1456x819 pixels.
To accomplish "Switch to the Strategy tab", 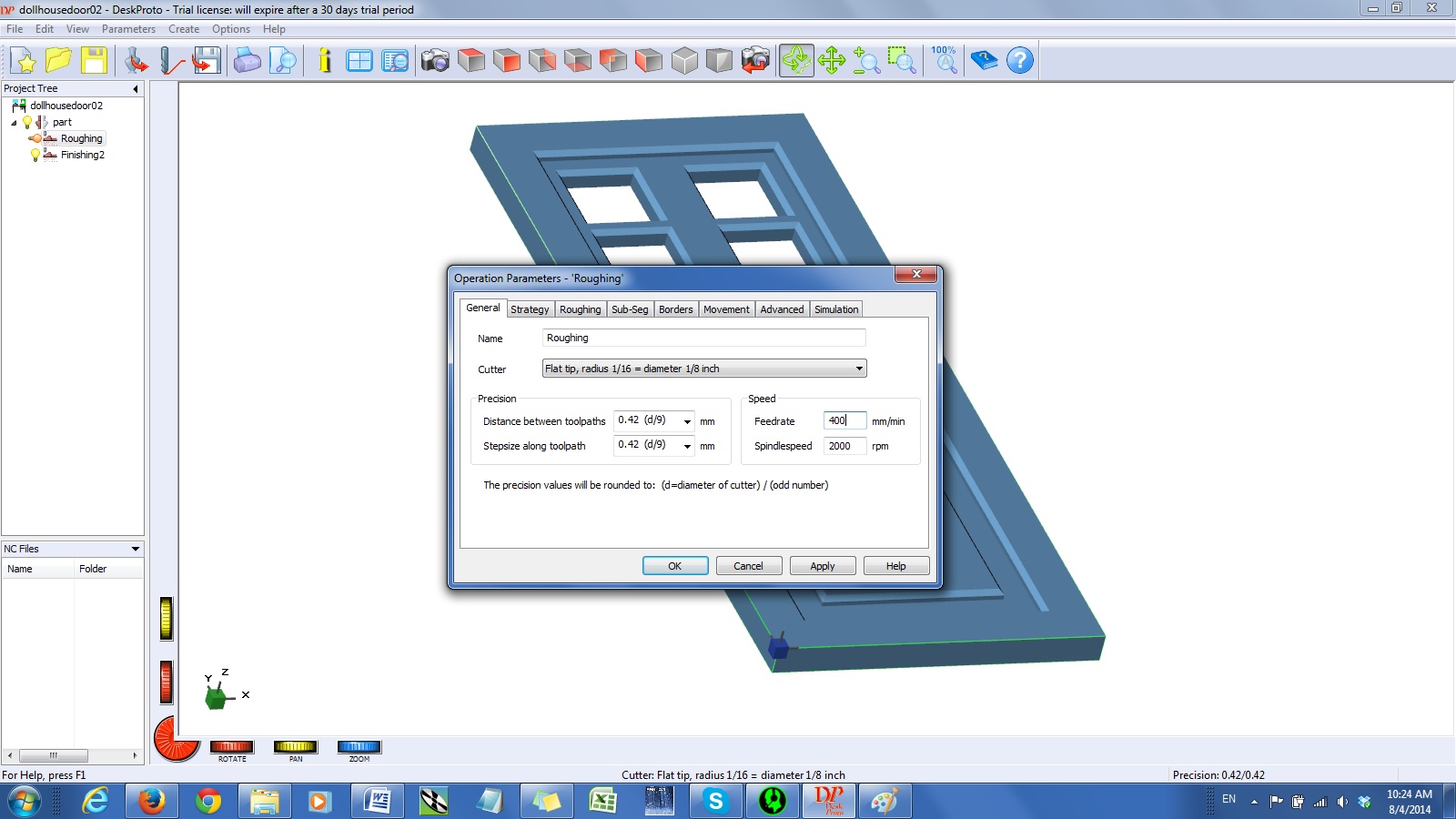I will coord(530,309).
